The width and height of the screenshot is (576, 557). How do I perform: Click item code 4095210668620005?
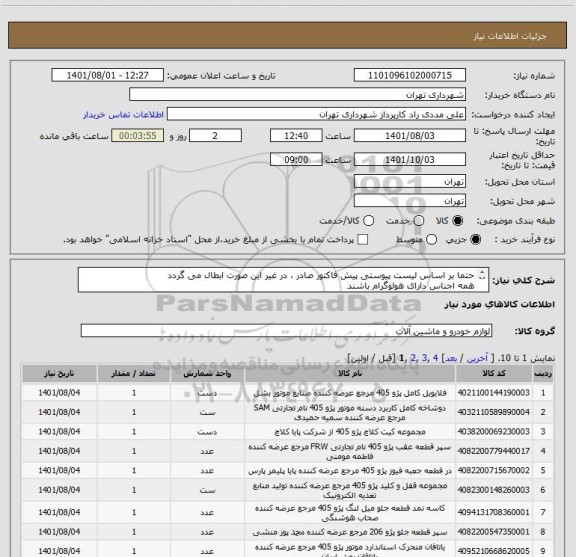[494, 551]
